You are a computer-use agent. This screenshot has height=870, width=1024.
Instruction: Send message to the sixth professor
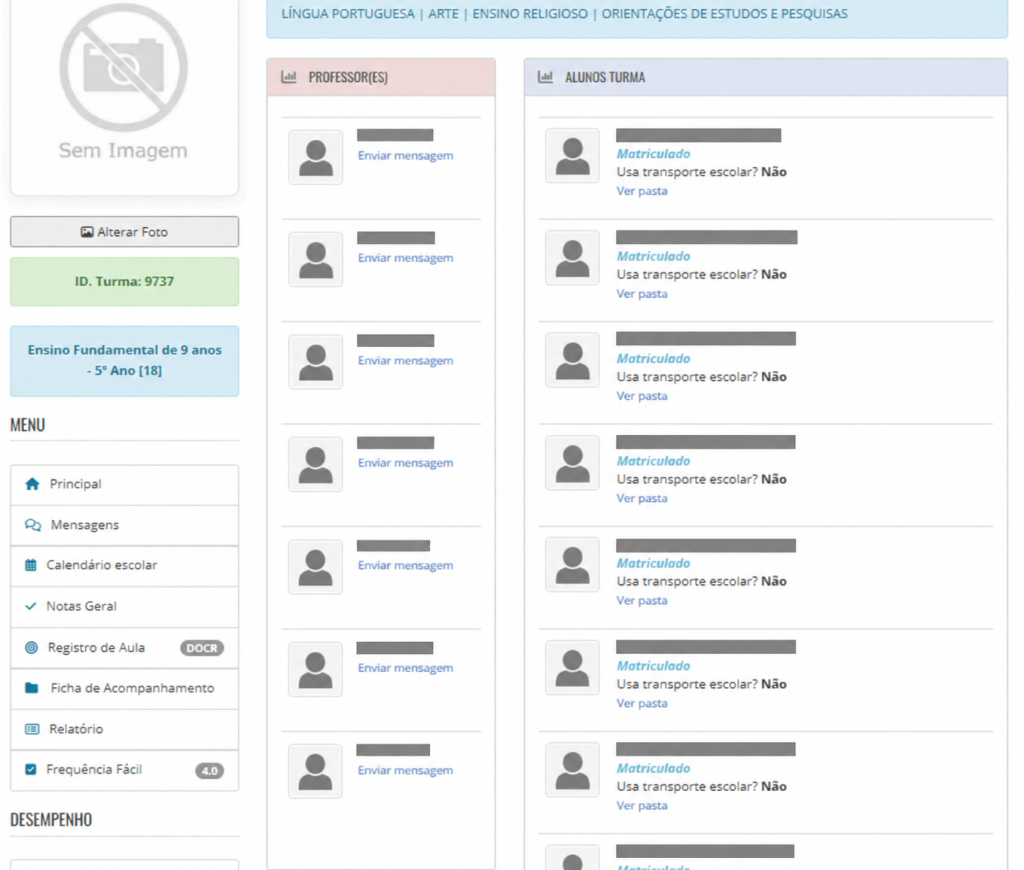tap(406, 668)
